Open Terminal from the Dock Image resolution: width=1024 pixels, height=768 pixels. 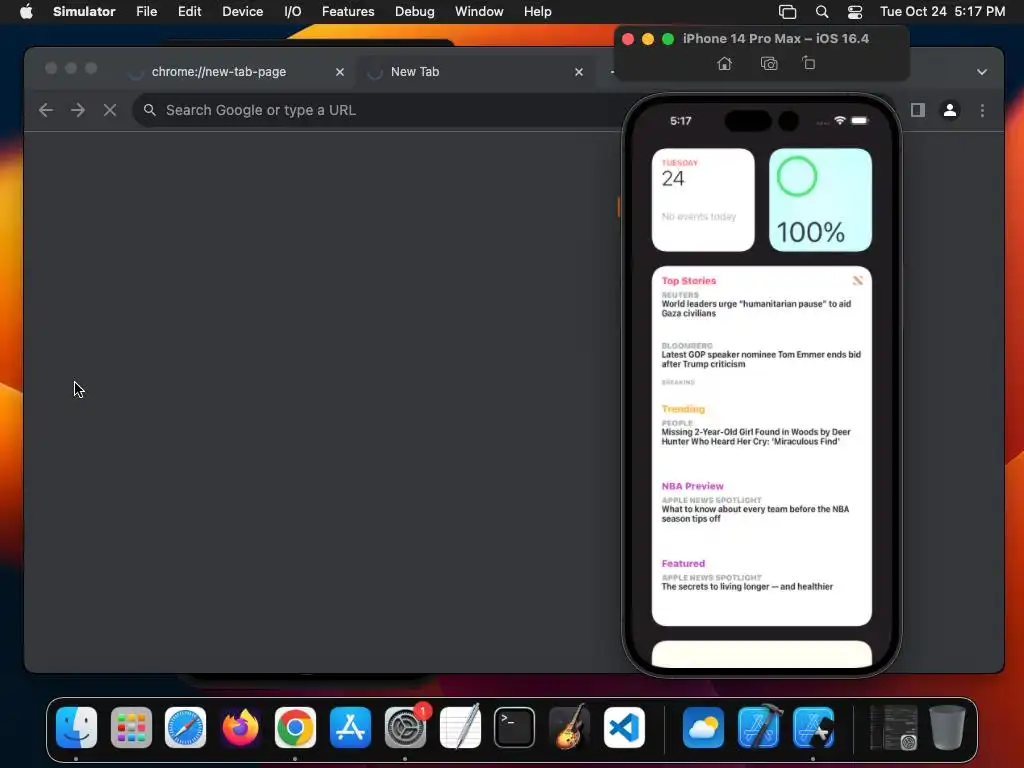click(515, 728)
